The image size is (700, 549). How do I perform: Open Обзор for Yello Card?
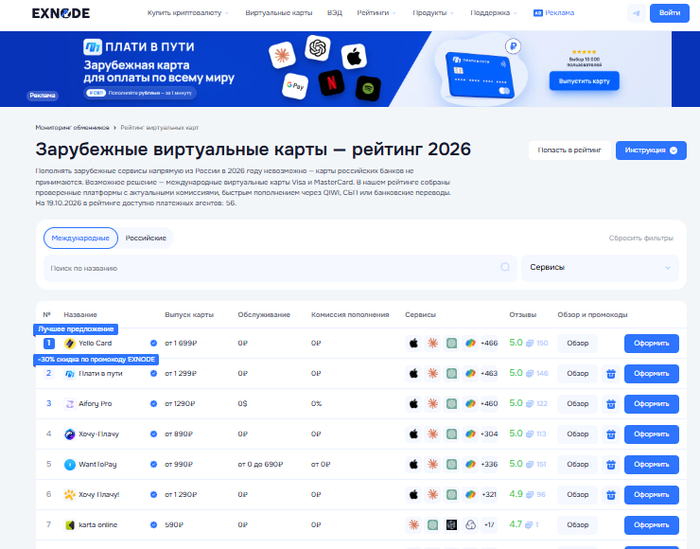point(577,343)
